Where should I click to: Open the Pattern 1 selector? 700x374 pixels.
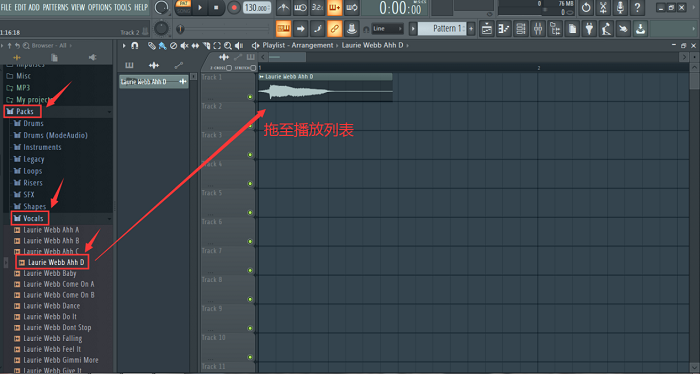[443, 29]
